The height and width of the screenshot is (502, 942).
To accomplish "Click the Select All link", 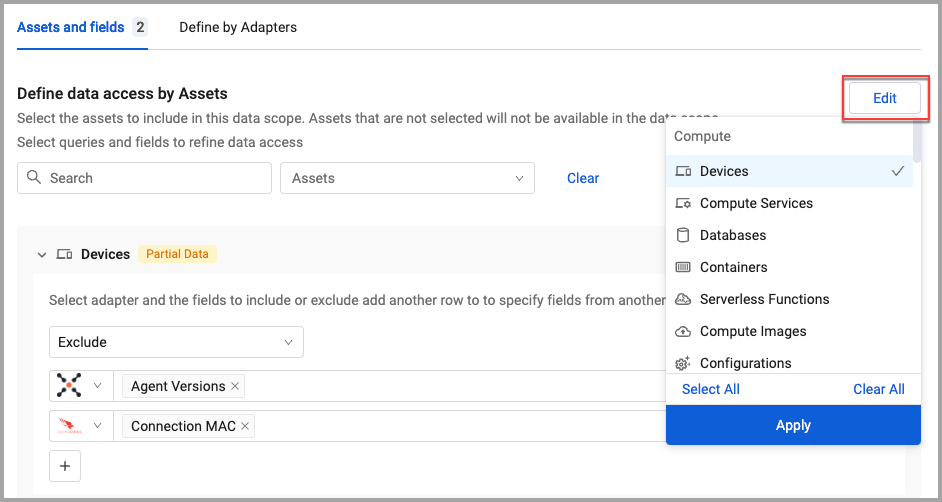I will pyautogui.click(x=711, y=389).
